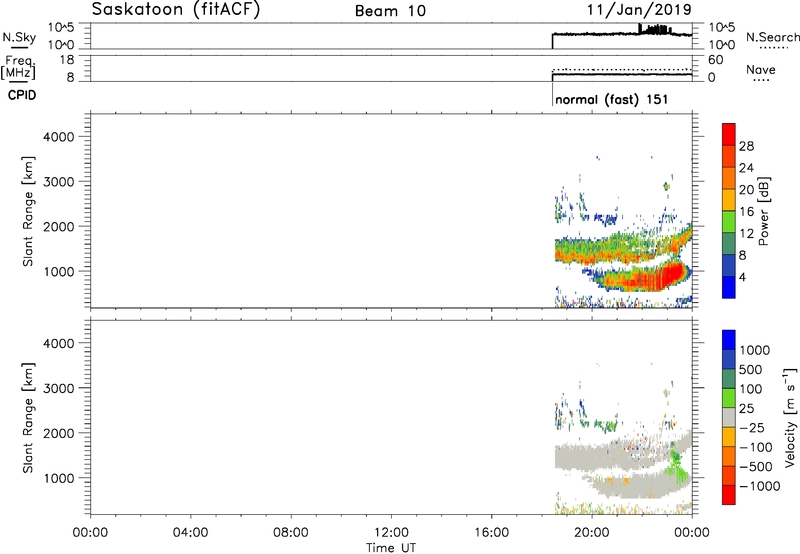Click the gray segment of Velocity color bar
The width and height of the screenshot is (800, 554).
729,417
